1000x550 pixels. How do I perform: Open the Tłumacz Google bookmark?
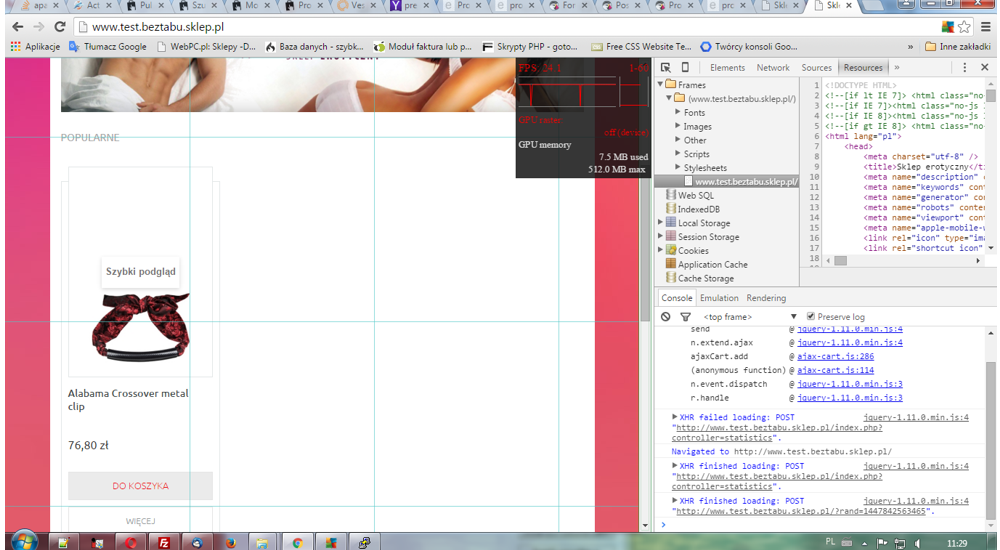[x=108, y=47]
